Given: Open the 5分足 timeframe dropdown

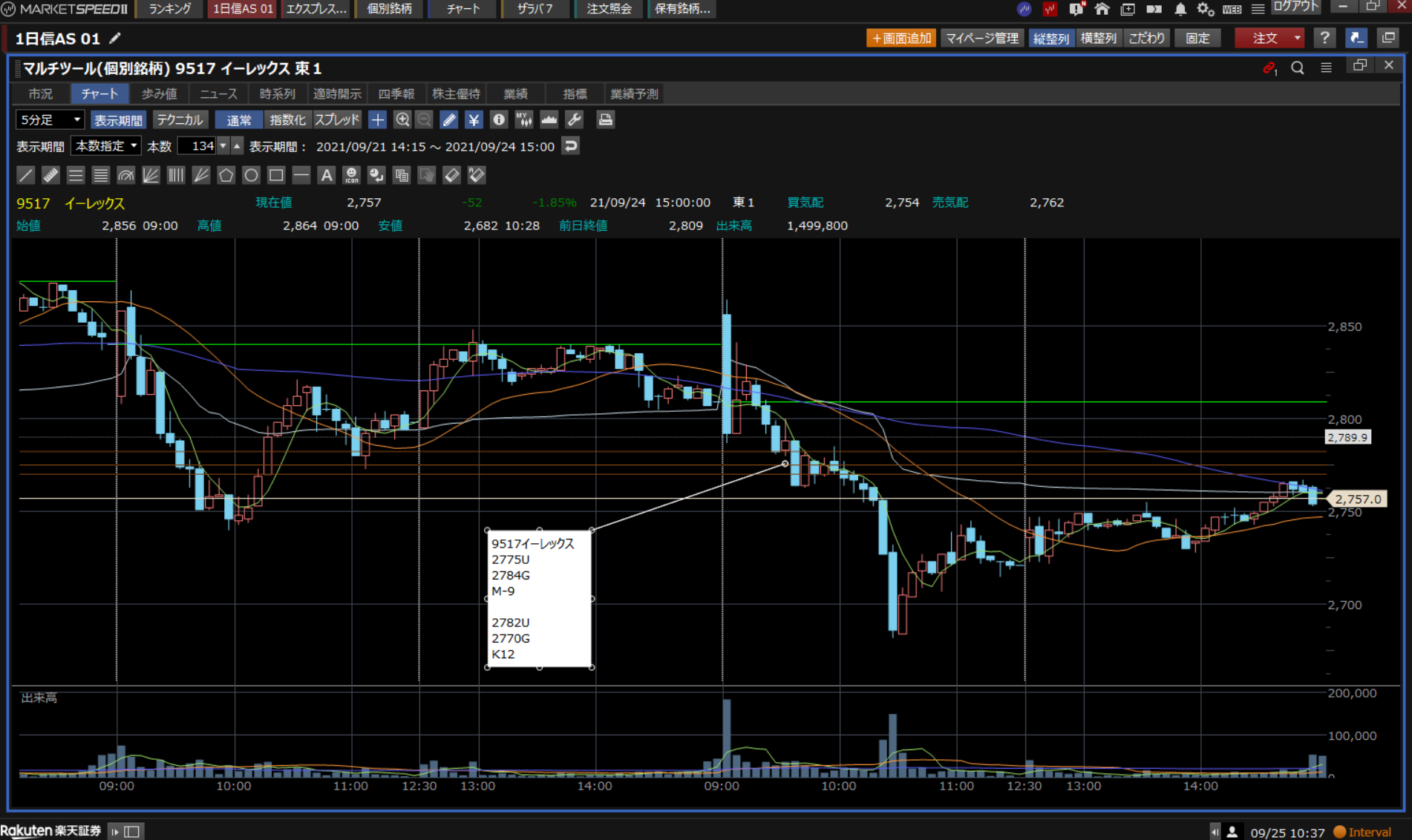Looking at the screenshot, I should point(50,119).
